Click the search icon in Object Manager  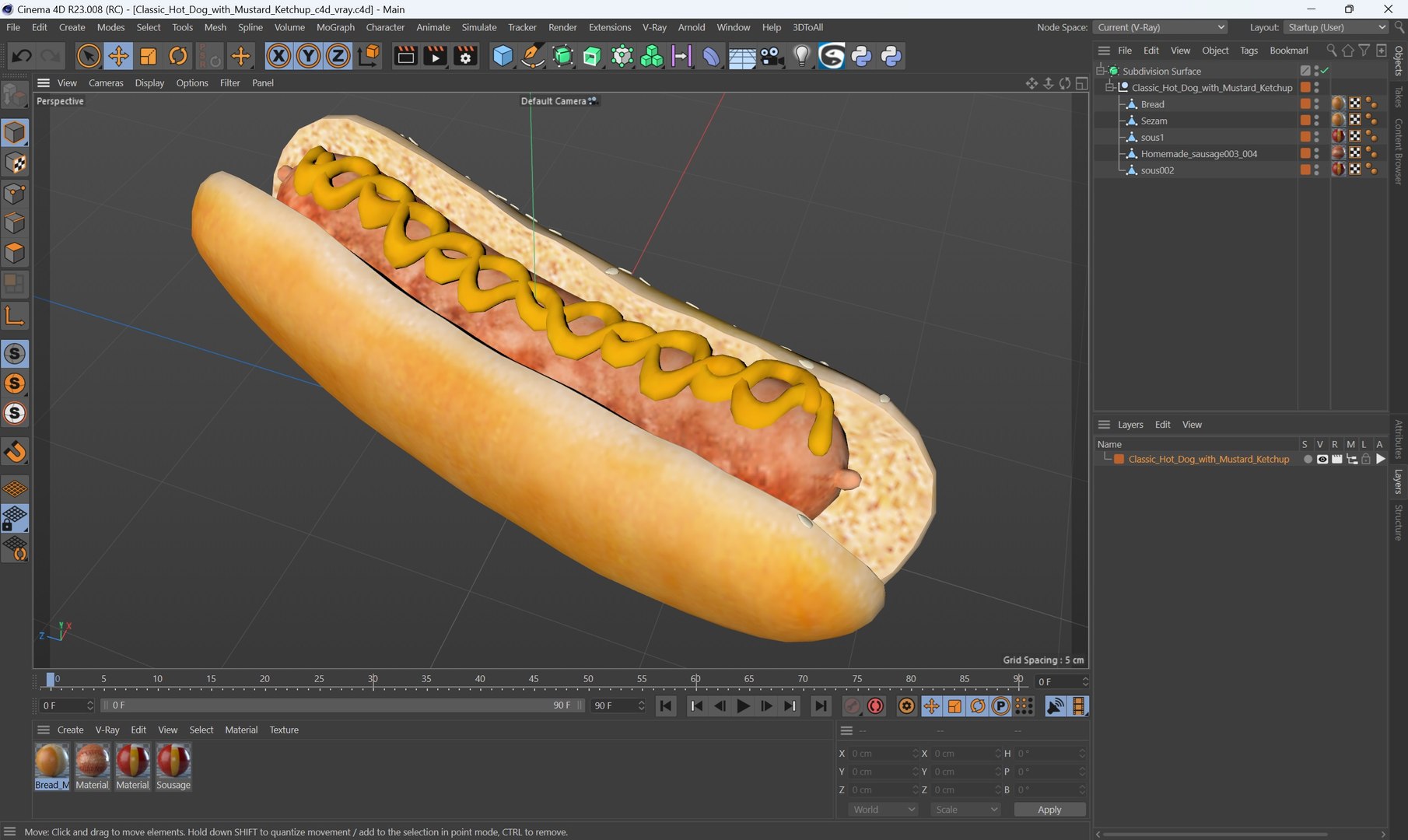coord(1331,51)
